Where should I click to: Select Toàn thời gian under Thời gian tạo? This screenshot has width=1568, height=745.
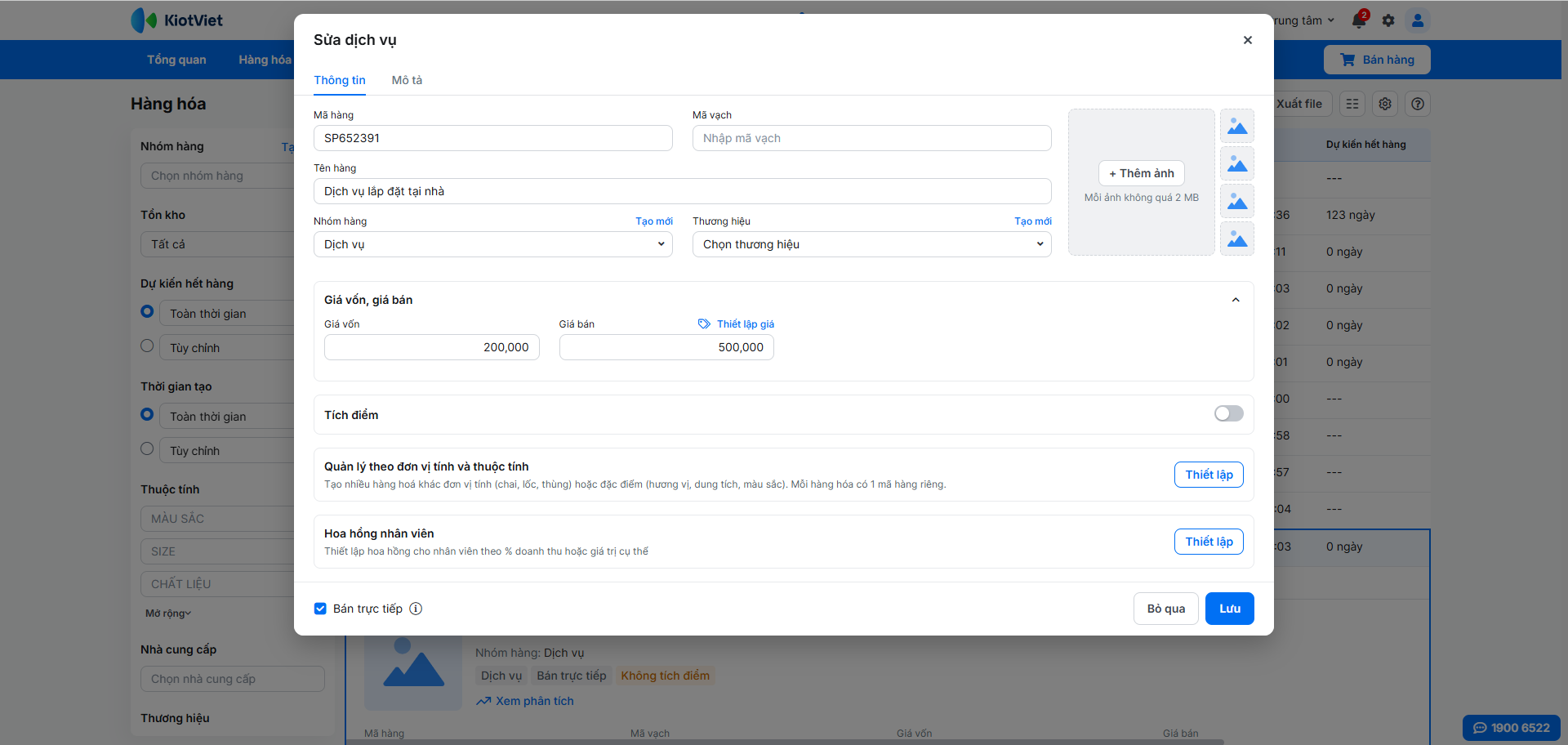coord(147,414)
